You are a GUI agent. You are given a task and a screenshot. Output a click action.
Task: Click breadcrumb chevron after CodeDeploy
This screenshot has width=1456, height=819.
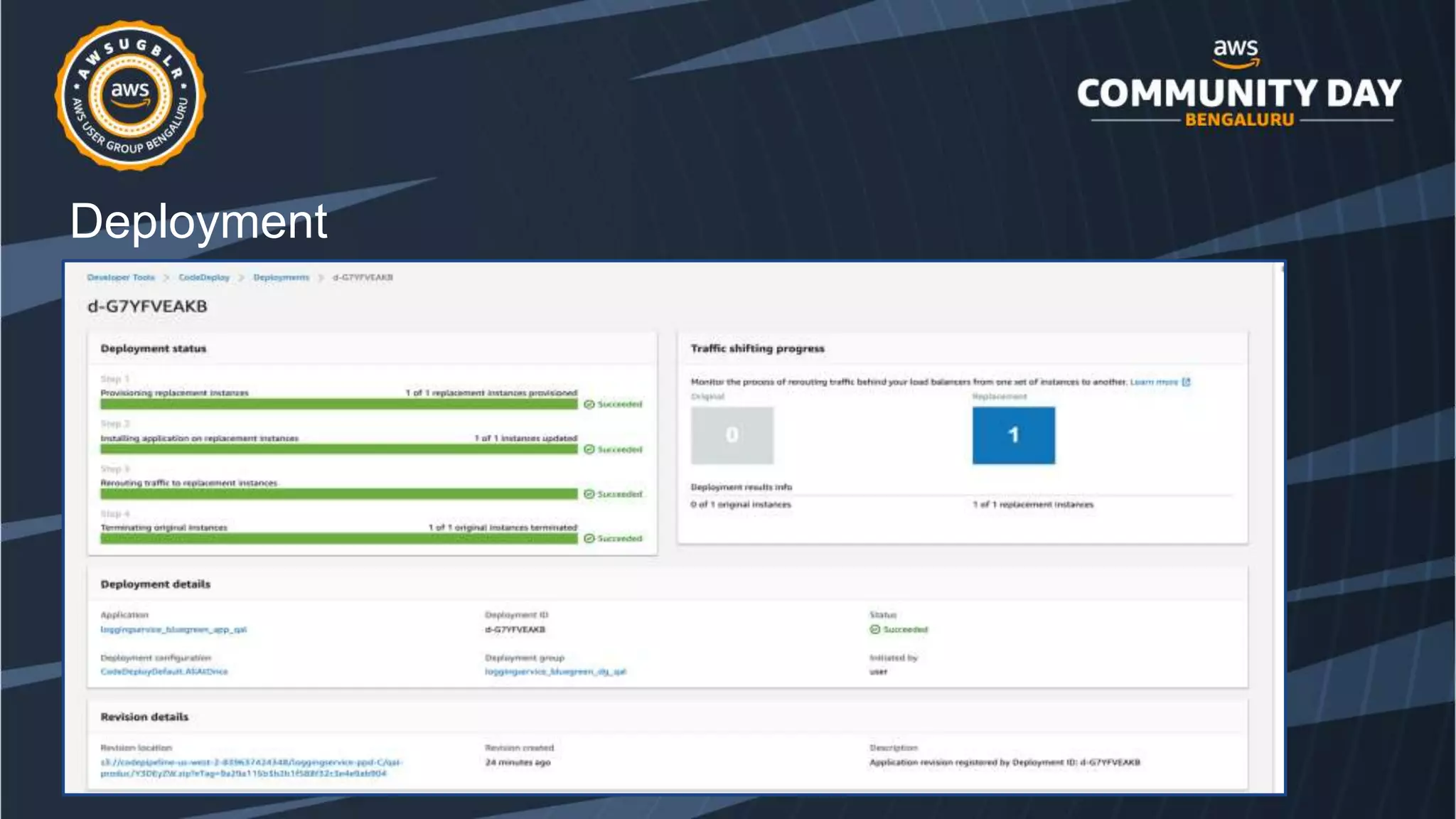click(241, 277)
